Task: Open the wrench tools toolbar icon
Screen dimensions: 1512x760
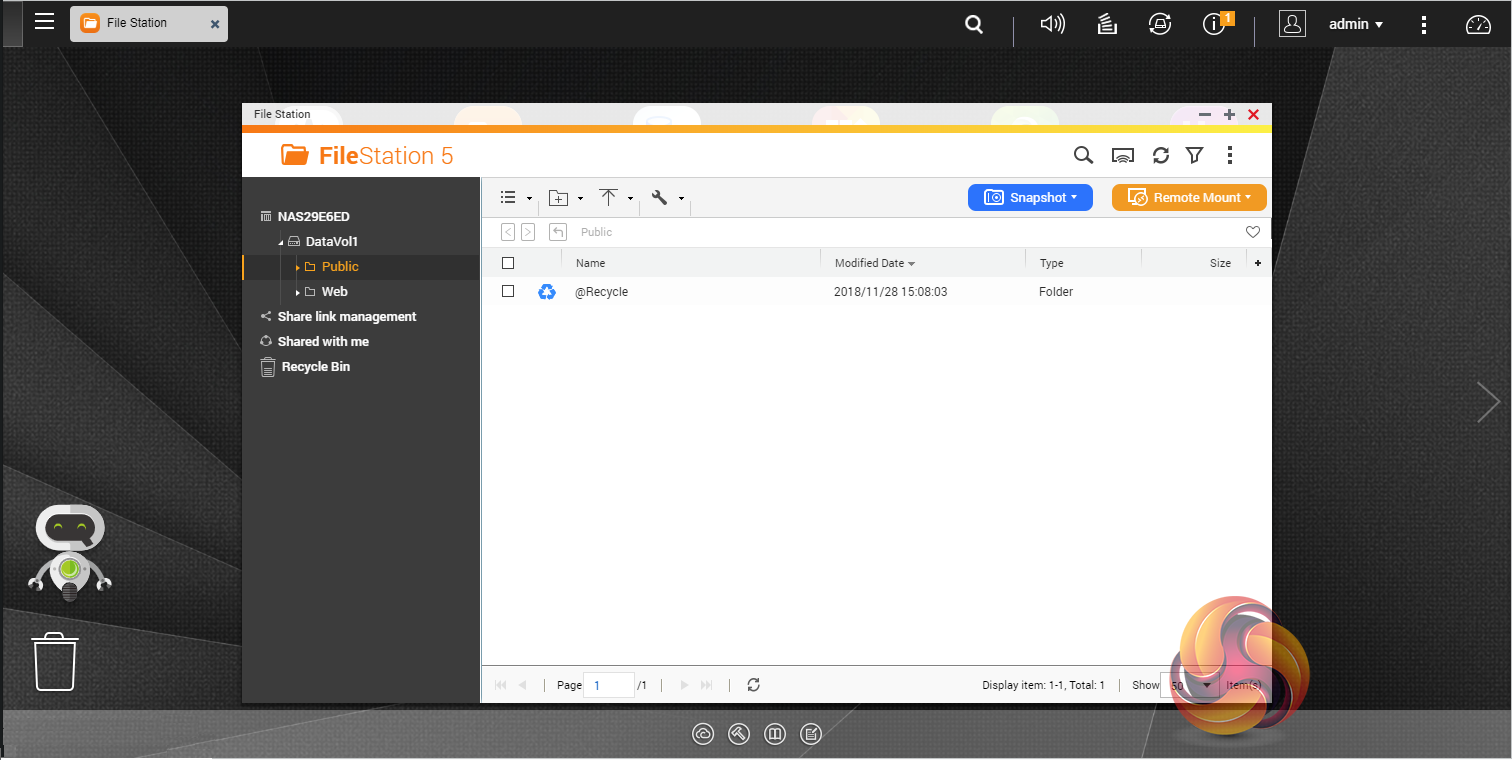Action: pos(659,198)
